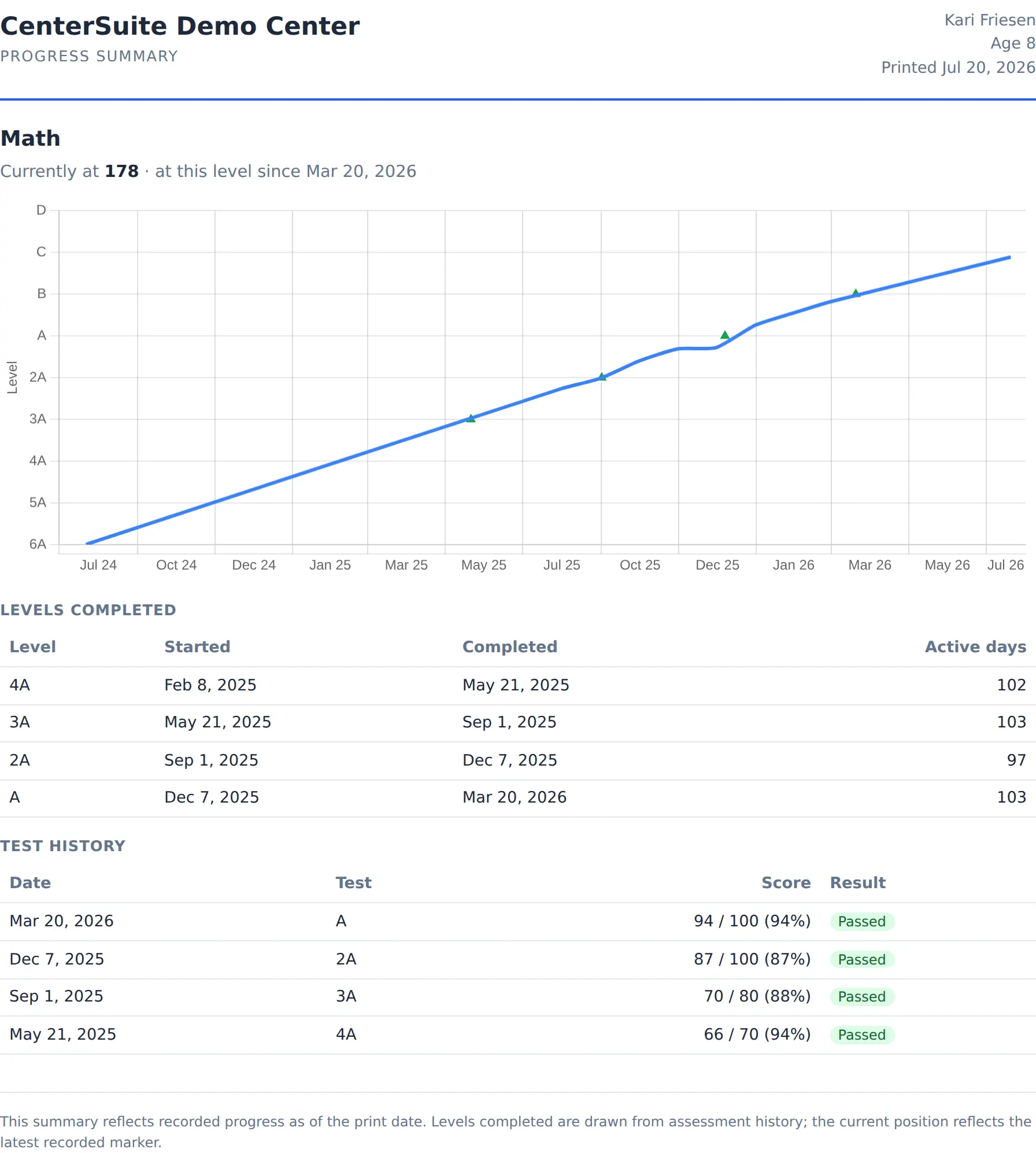Click active days value 97
1036x1153 pixels.
click(1016, 760)
